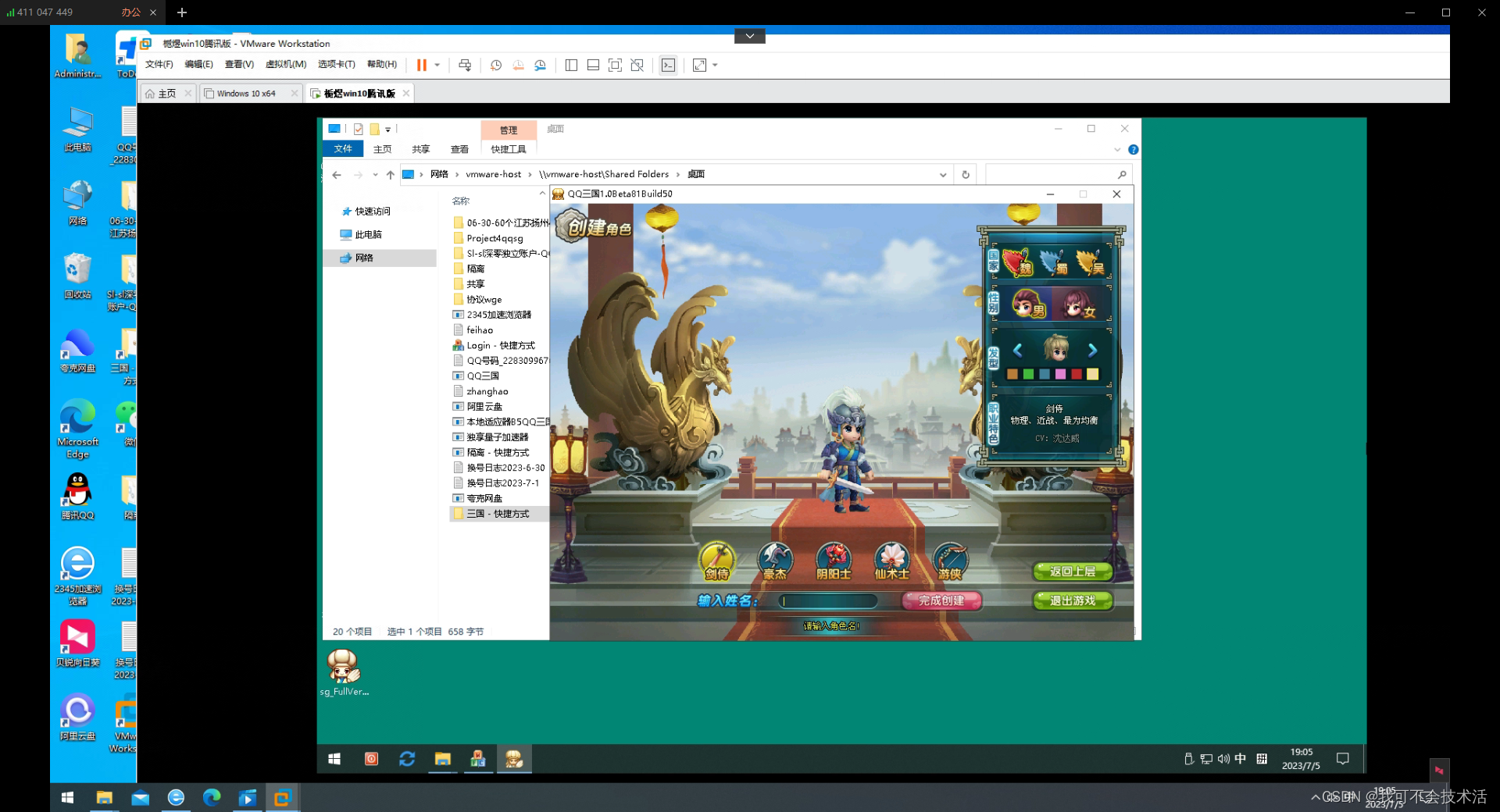Pick the pink hair color swatch

1060,375
